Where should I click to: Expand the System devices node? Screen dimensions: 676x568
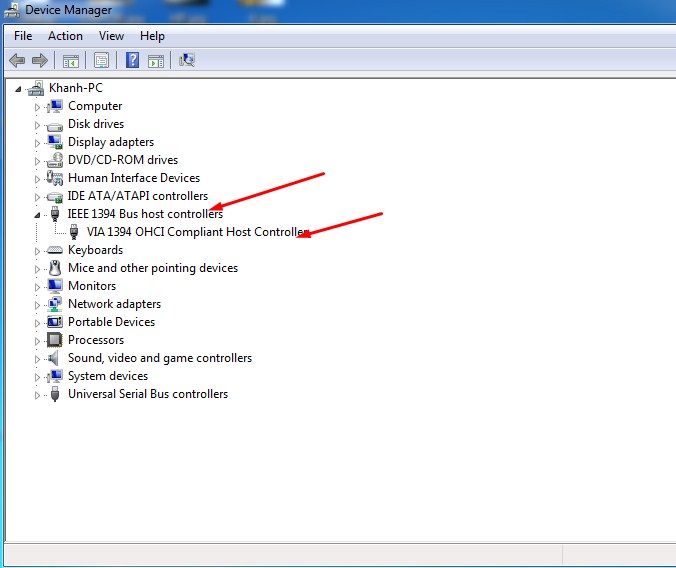38,377
